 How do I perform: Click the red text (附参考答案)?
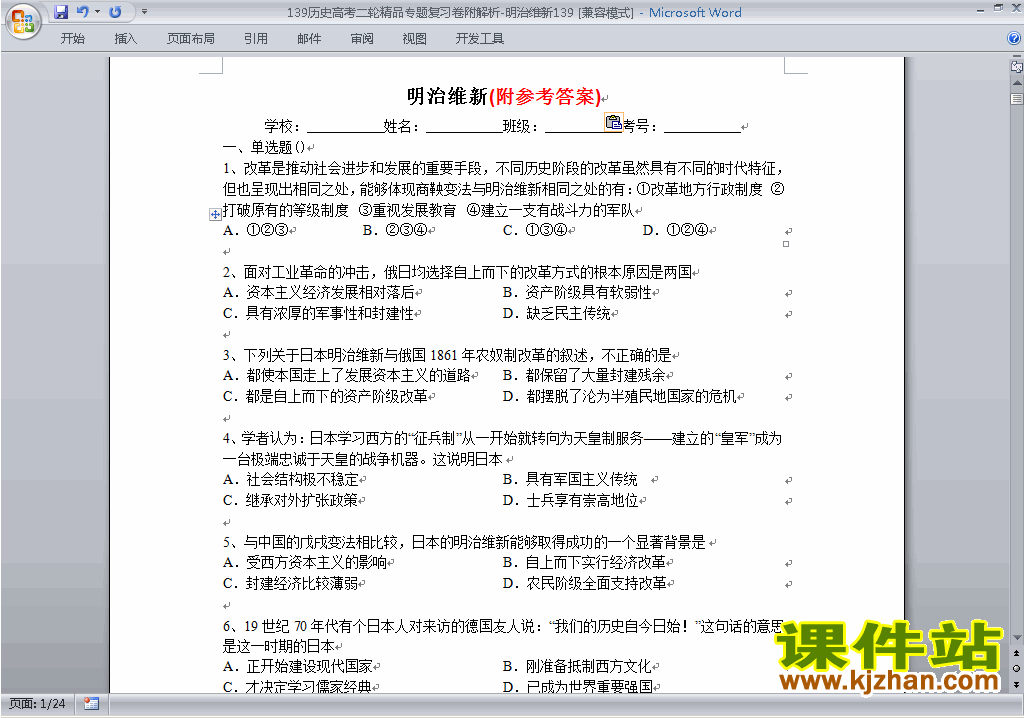545,97
